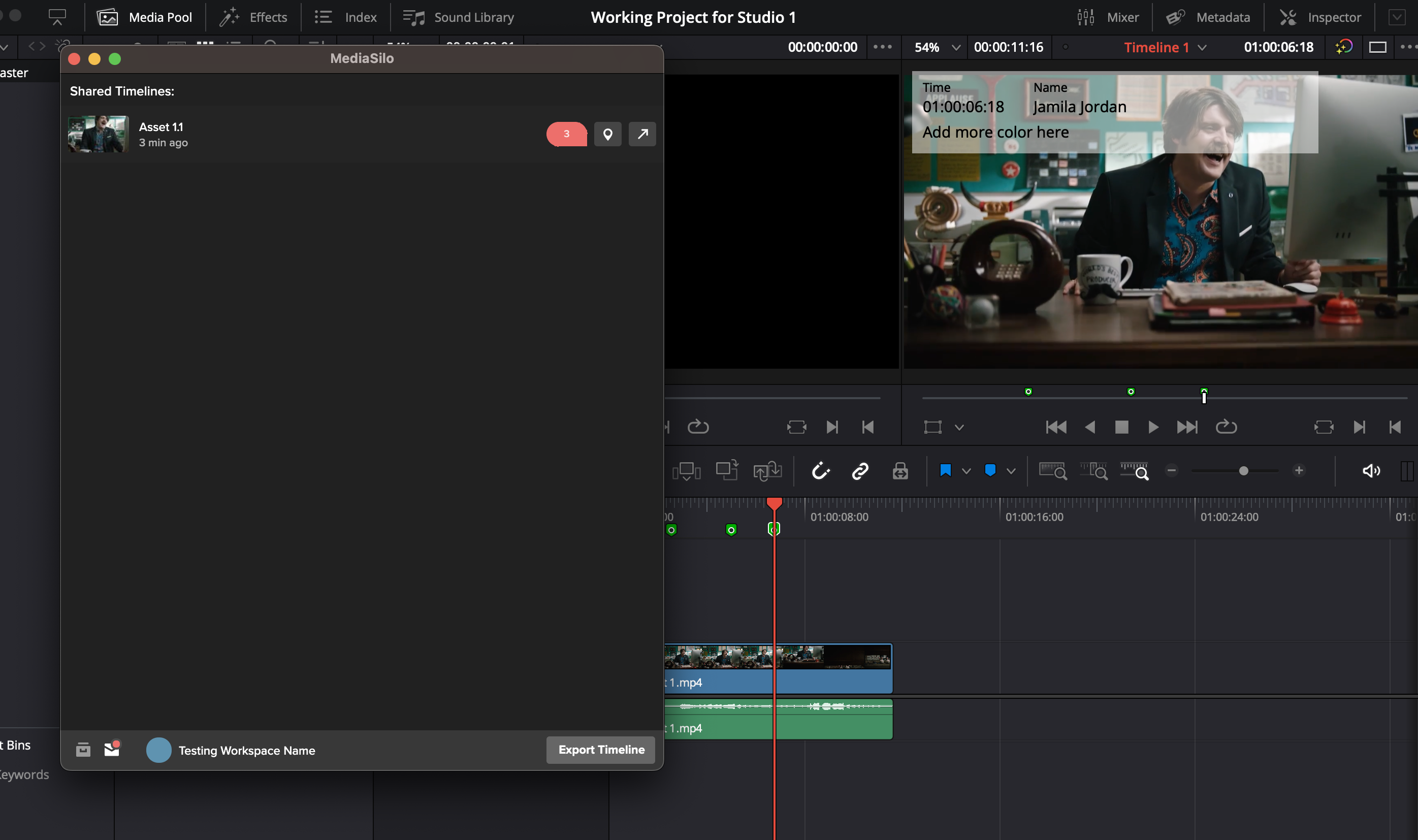Click the external open arrow next to Asset 1.1
Viewport: 1418px width, 840px height.
[642, 134]
